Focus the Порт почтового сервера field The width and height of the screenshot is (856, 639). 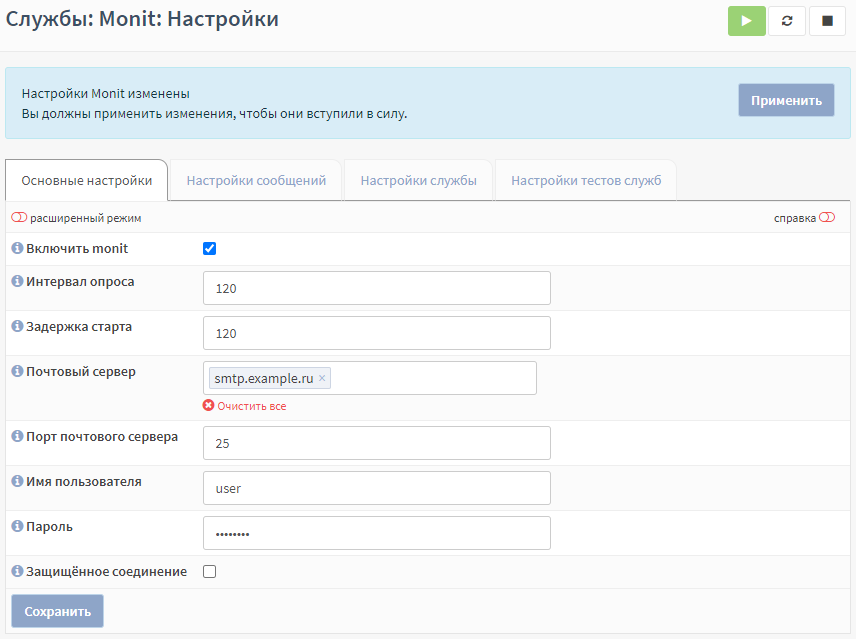pos(377,443)
